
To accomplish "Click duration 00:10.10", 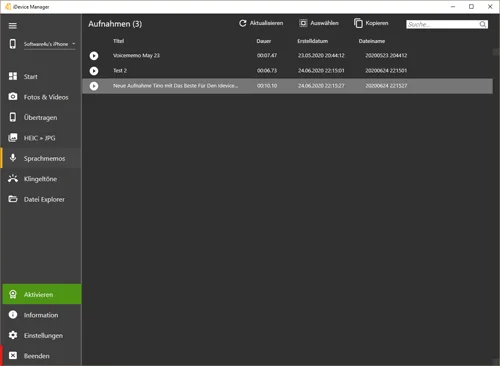I will (x=267, y=86).
